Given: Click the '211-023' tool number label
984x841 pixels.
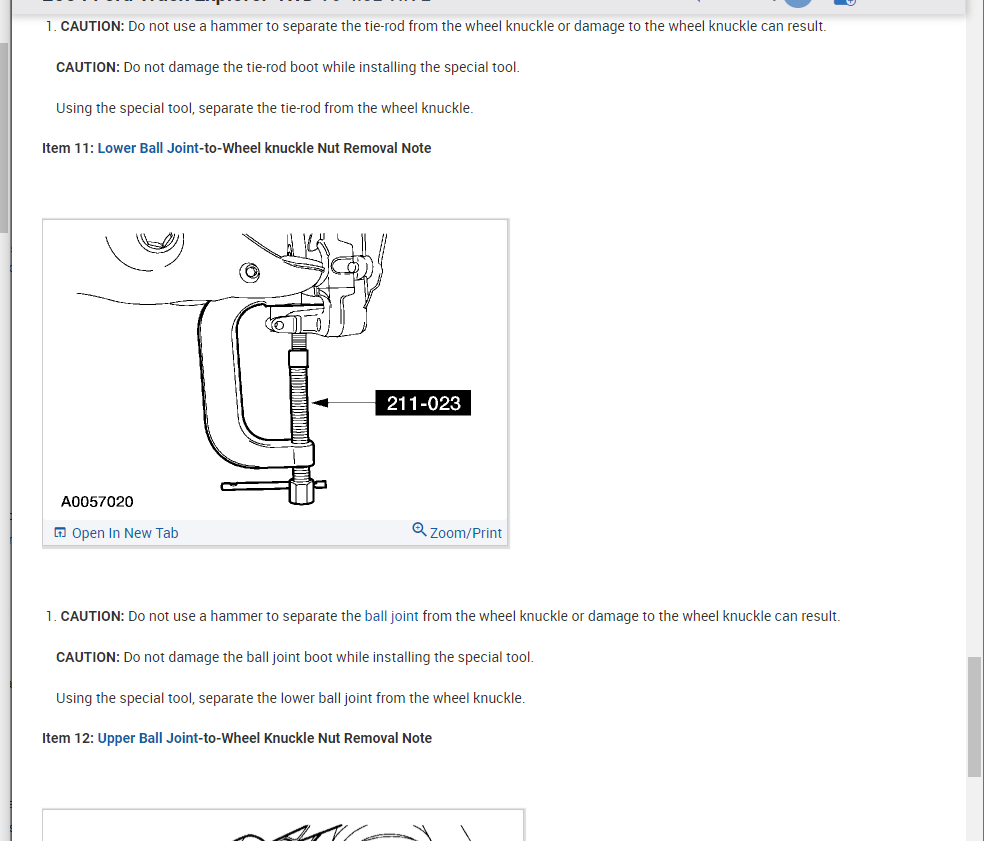Looking at the screenshot, I should (x=424, y=403).
